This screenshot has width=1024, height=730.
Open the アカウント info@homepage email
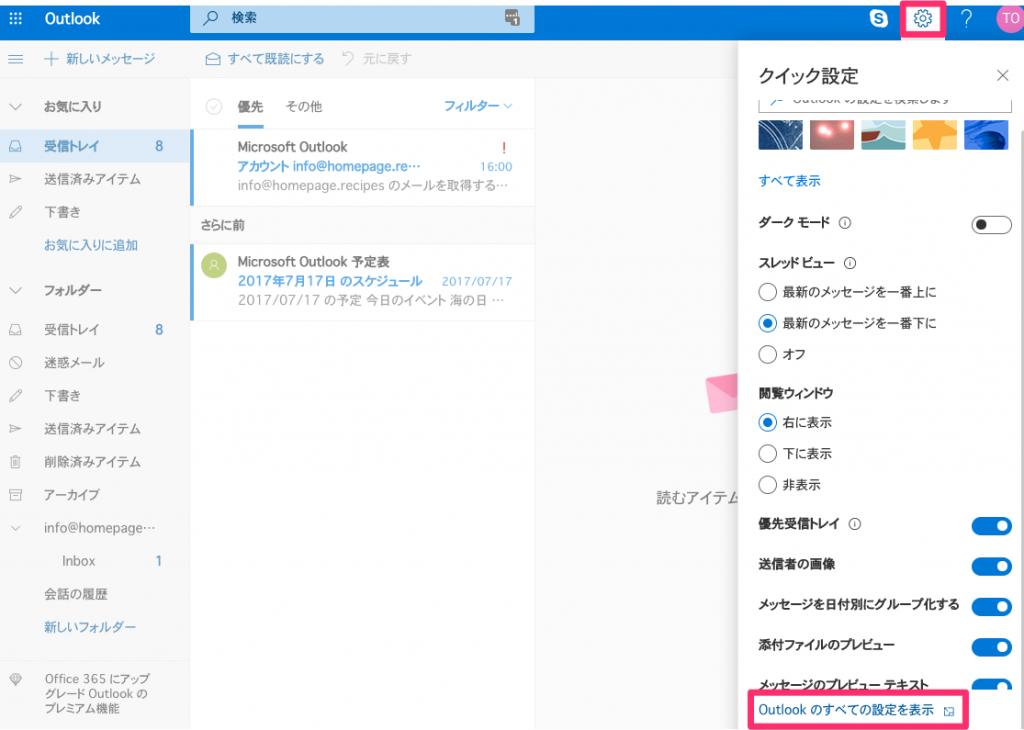363,167
